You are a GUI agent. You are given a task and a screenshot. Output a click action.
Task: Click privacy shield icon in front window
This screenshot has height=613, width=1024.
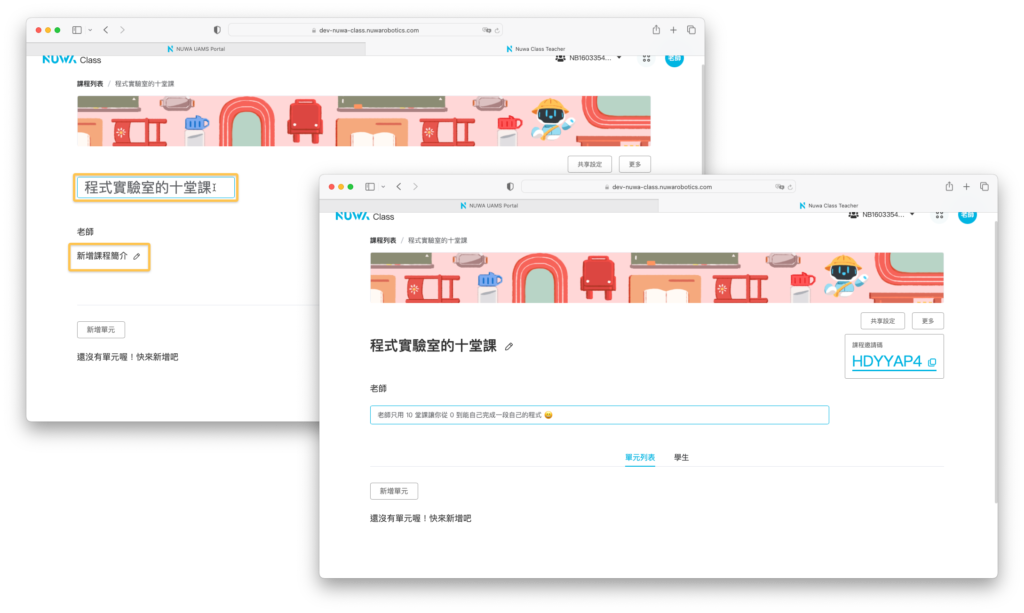point(510,187)
